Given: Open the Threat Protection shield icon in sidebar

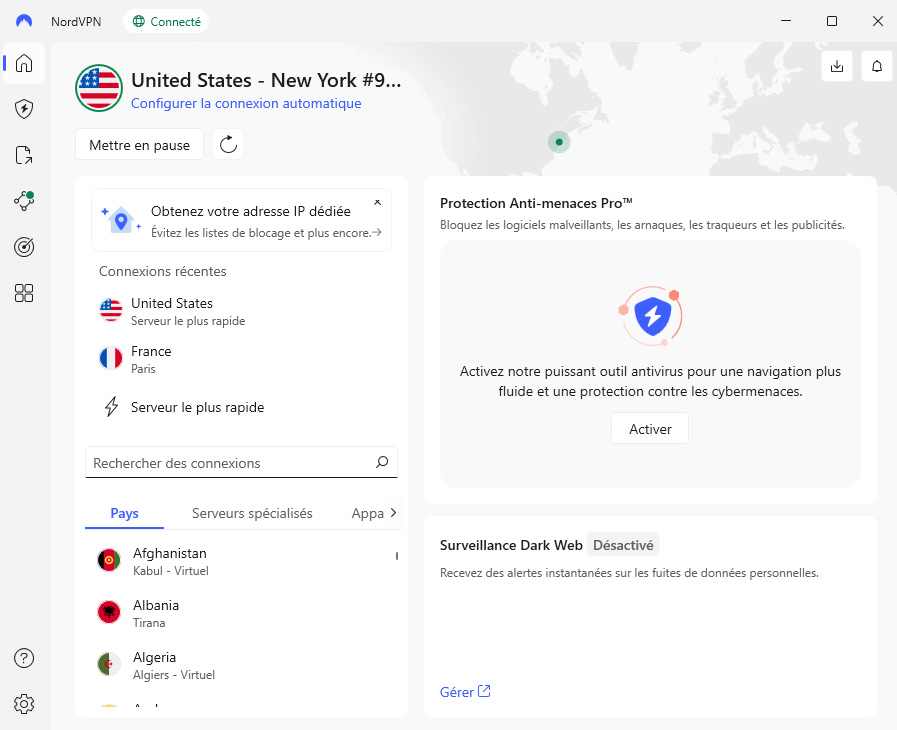Looking at the screenshot, I should point(25,109).
